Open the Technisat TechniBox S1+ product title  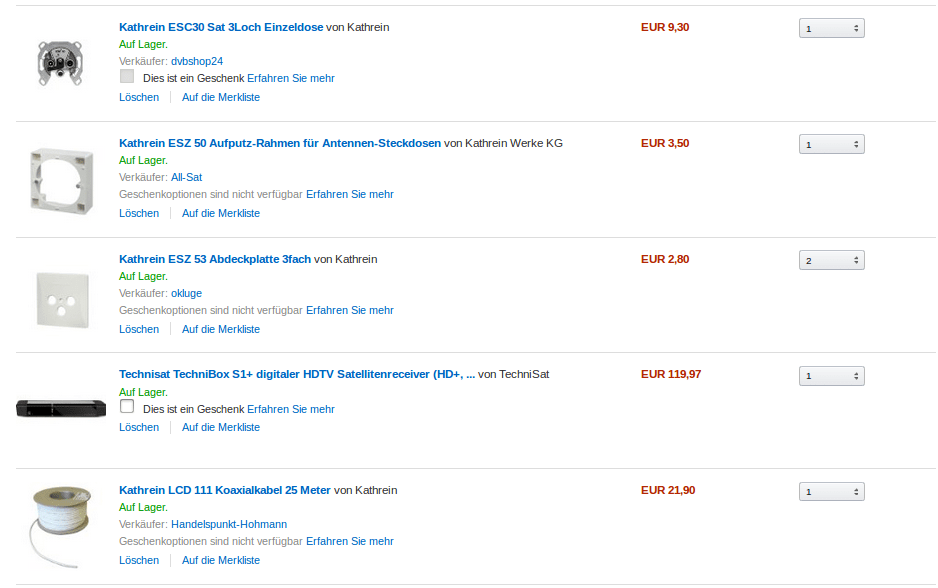coord(297,375)
